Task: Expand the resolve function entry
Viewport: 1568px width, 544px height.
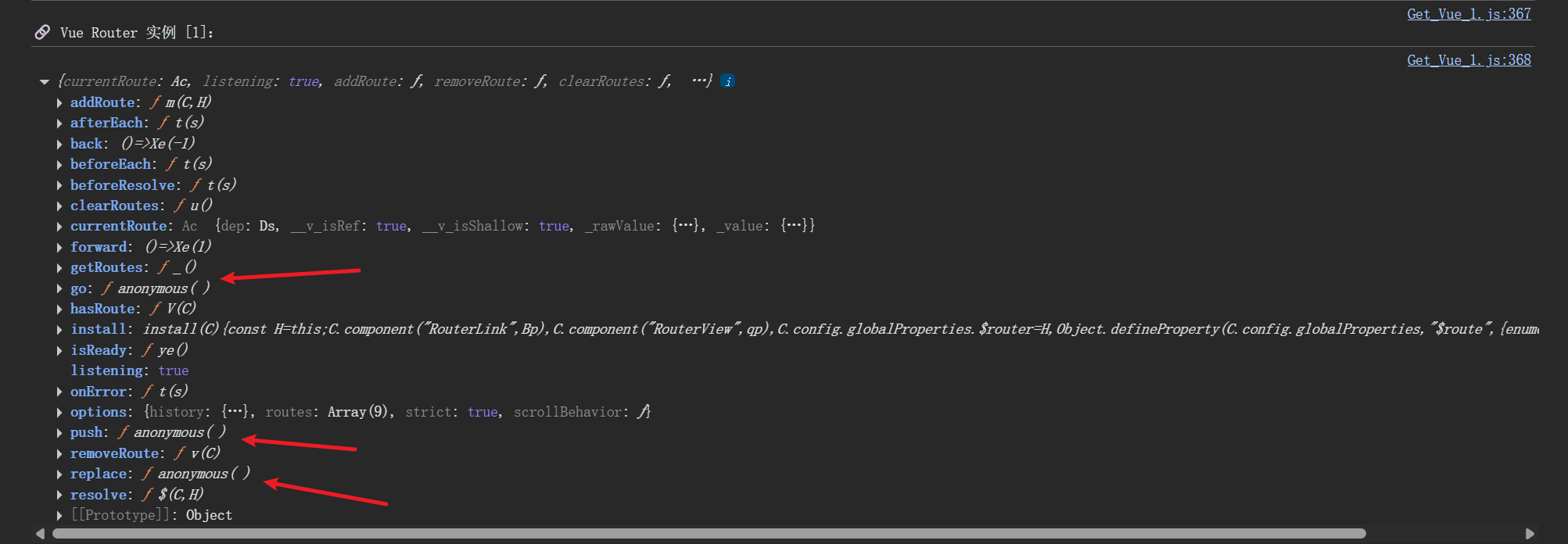Action: [59, 495]
